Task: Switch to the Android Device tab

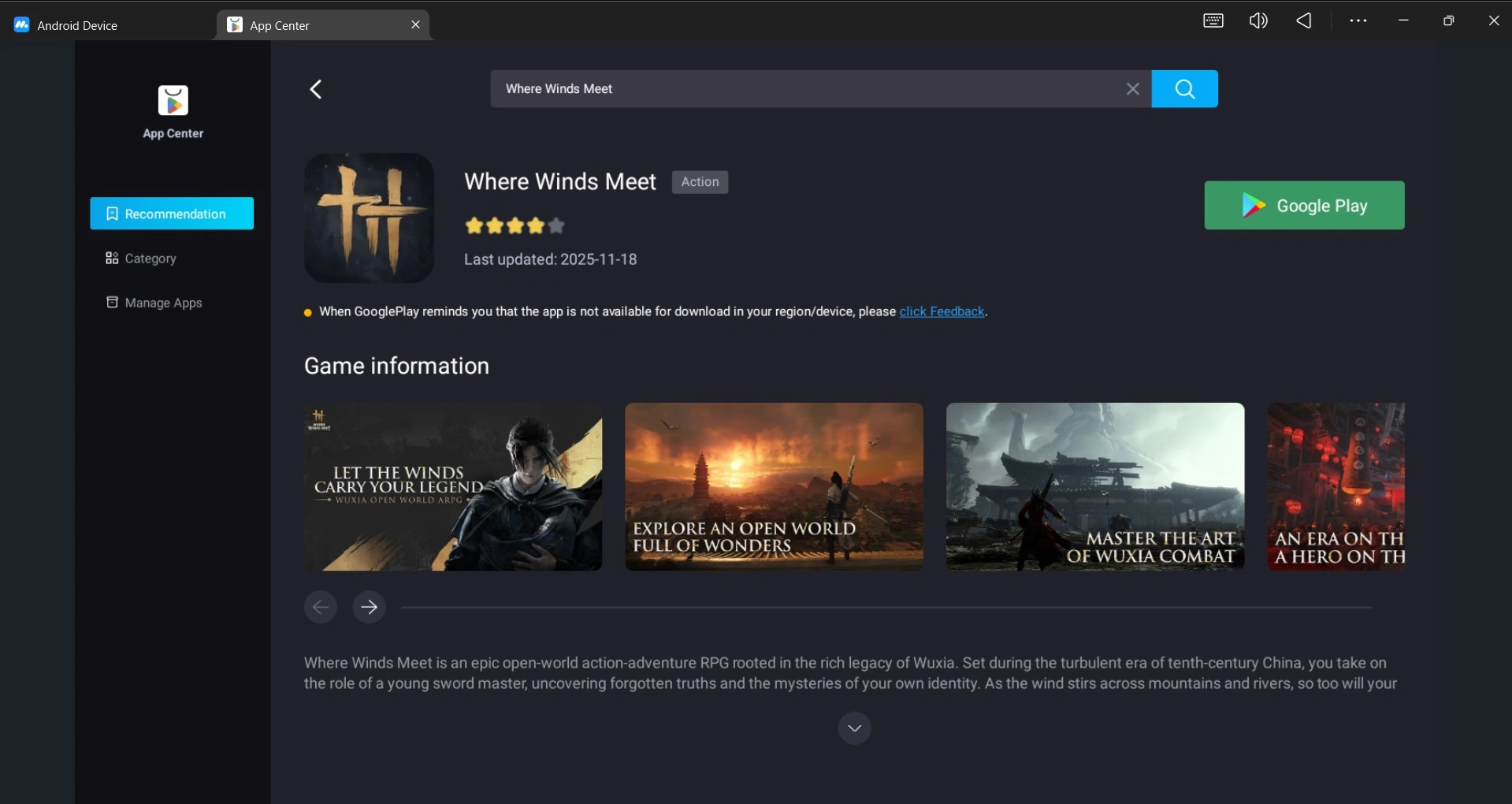Action: (x=77, y=25)
